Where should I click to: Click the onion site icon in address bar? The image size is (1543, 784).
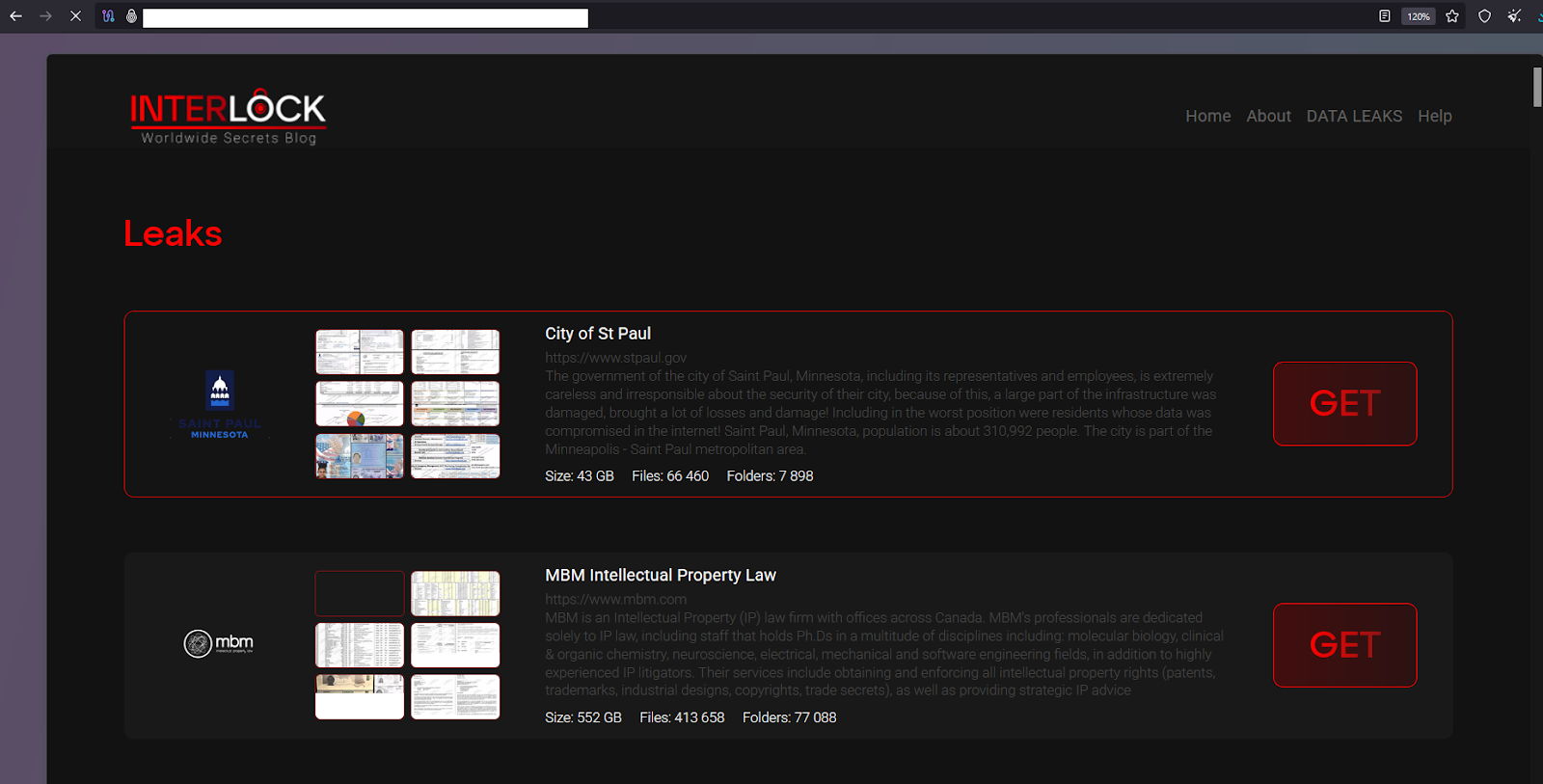tap(131, 16)
